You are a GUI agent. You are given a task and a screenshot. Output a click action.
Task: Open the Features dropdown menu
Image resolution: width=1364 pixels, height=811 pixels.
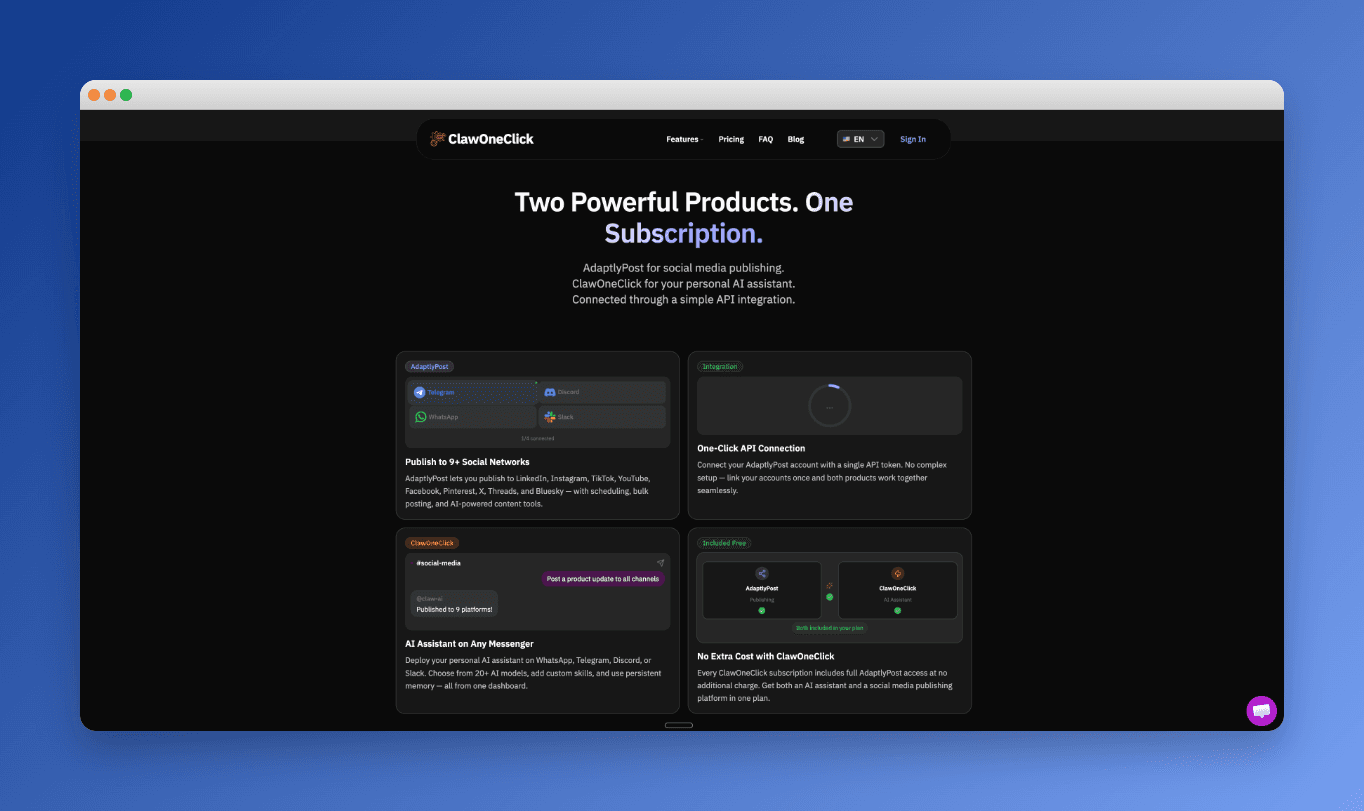(x=684, y=139)
